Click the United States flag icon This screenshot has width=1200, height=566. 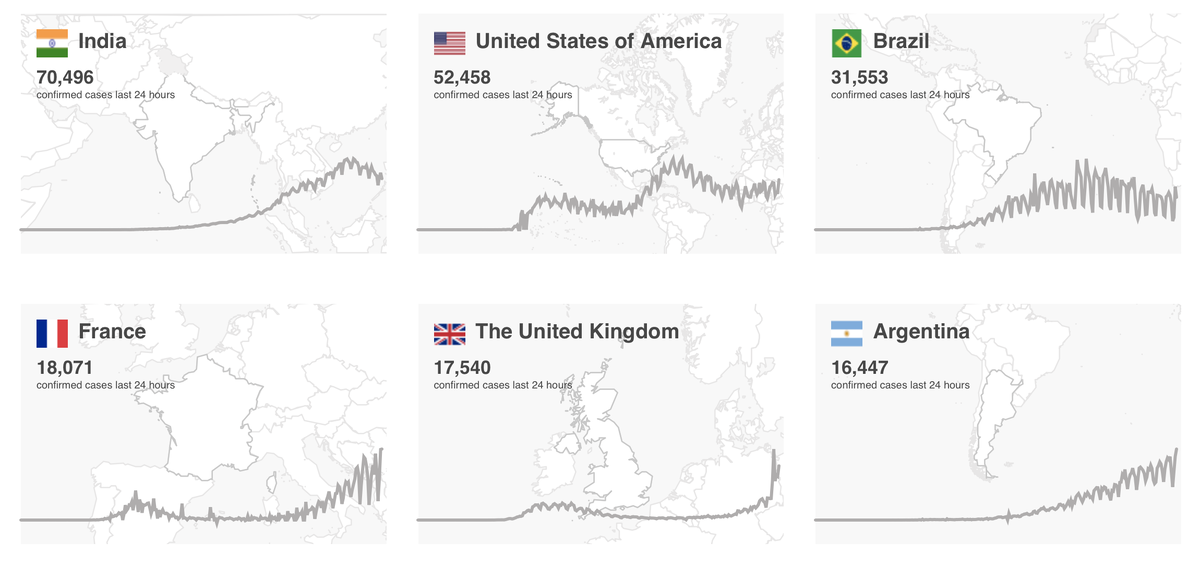pyautogui.click(x=449, y=42)
